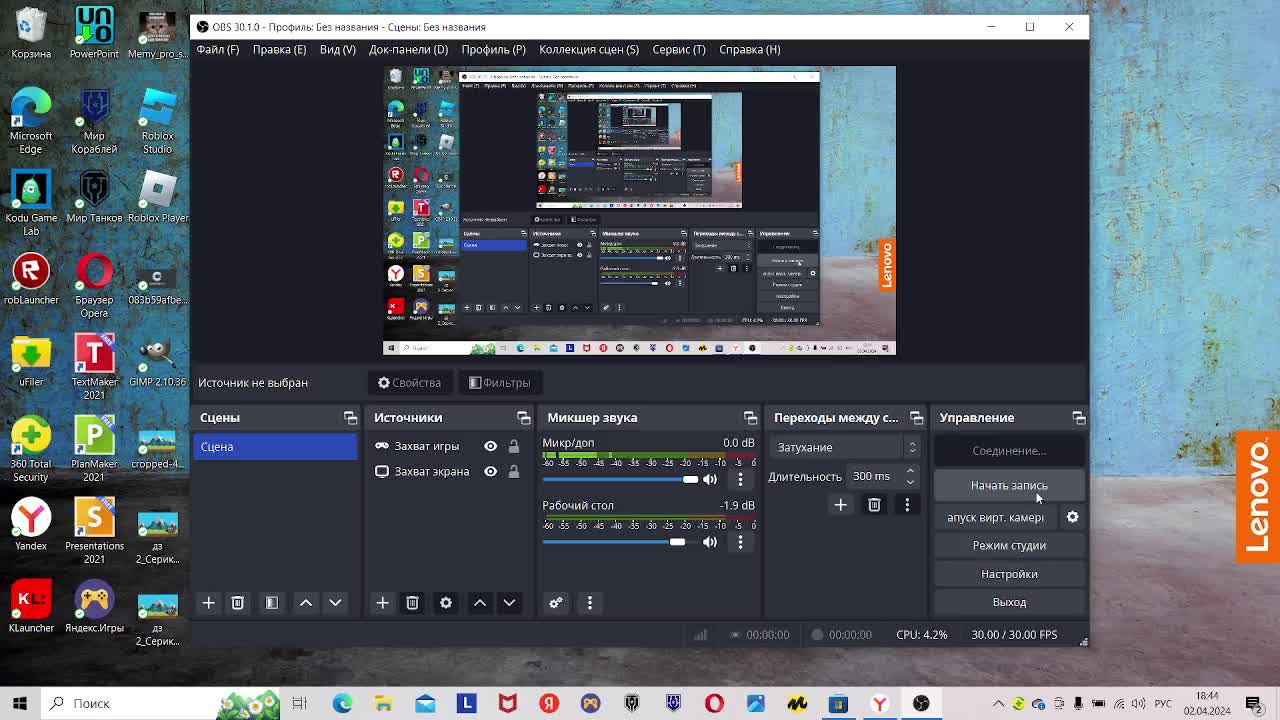Open the Правка (E) menu

[x=279, y=49]
